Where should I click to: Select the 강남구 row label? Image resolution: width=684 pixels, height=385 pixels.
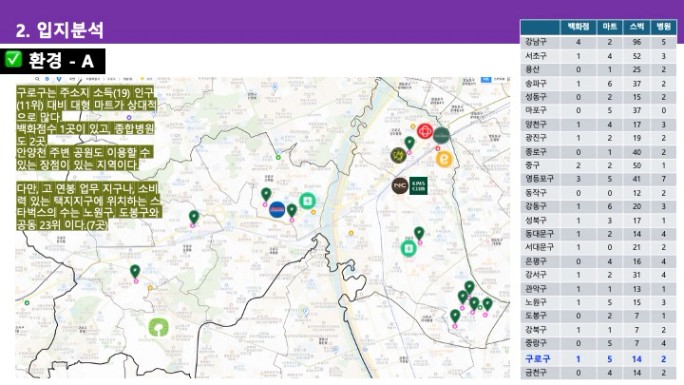(536, 42)
